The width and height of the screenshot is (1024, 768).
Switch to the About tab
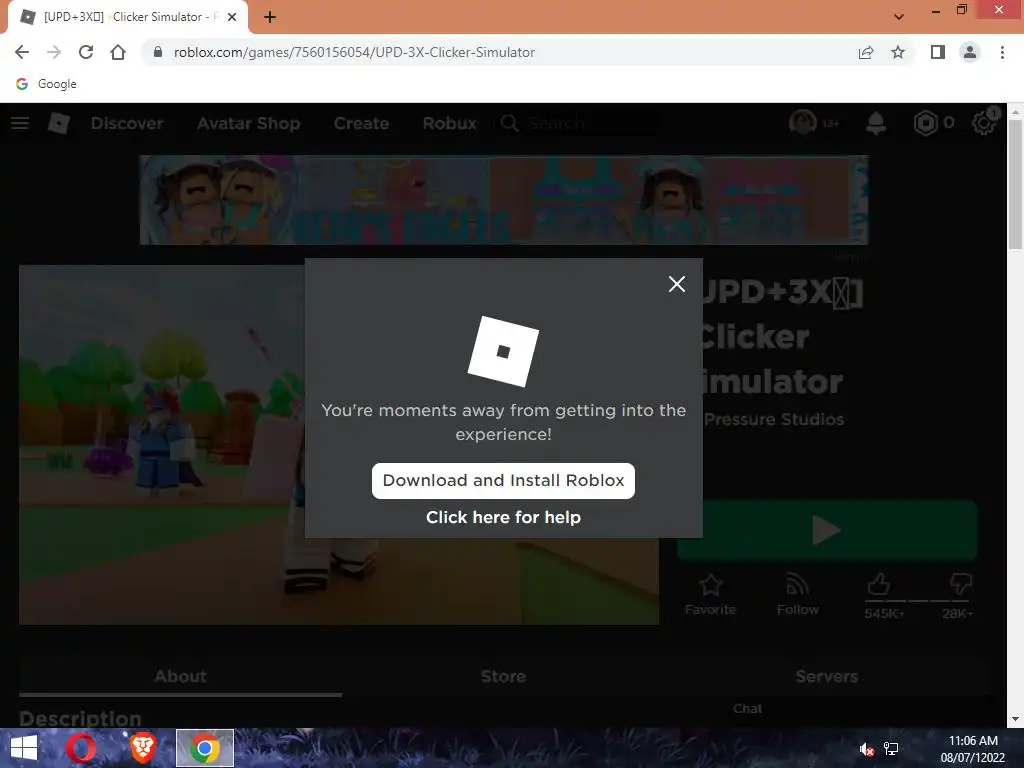click(x=180, y=677)
